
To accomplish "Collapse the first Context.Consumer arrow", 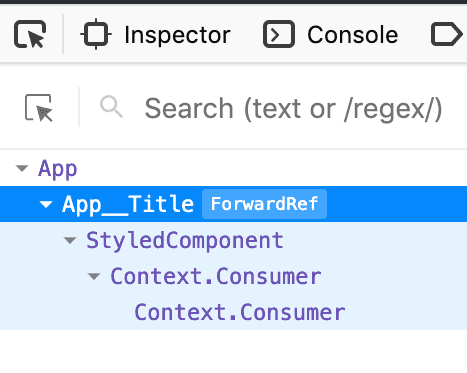I will [94, 276].
